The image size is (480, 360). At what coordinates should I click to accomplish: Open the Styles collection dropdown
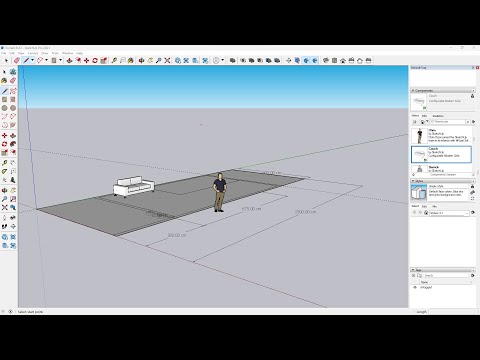[x=449, y=213]
